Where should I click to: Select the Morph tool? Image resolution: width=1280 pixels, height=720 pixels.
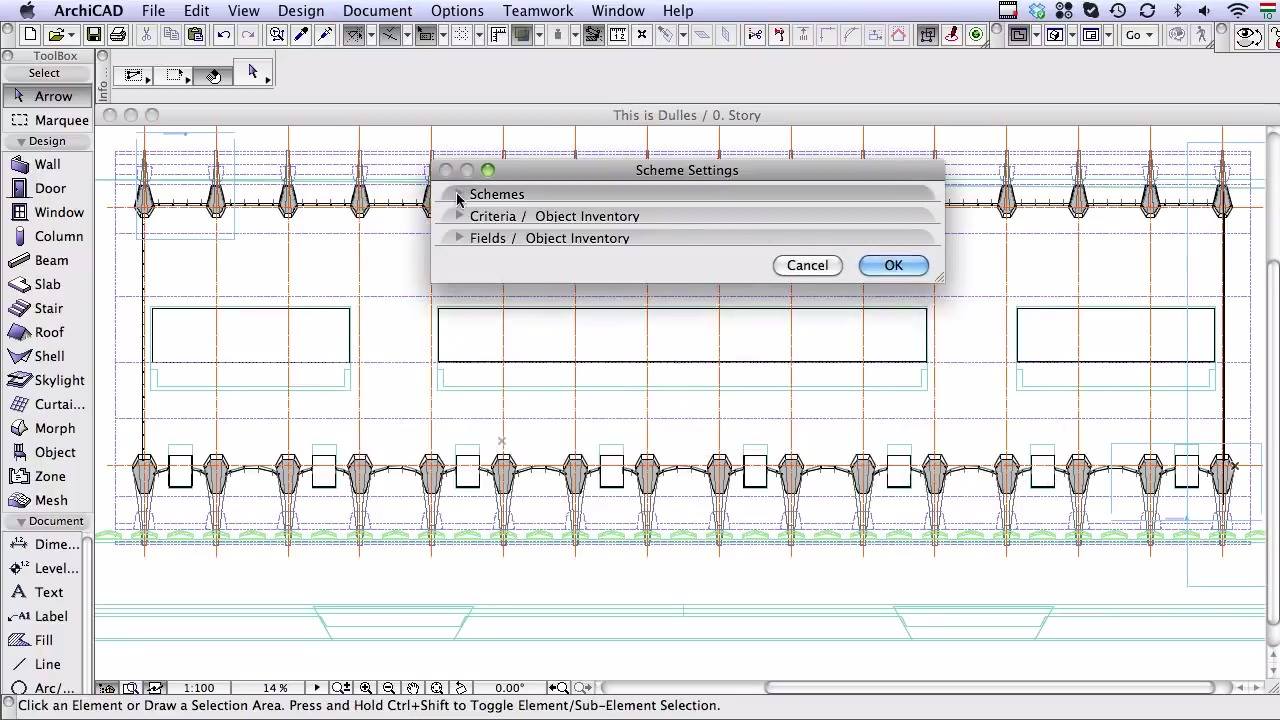coord(47,428)
